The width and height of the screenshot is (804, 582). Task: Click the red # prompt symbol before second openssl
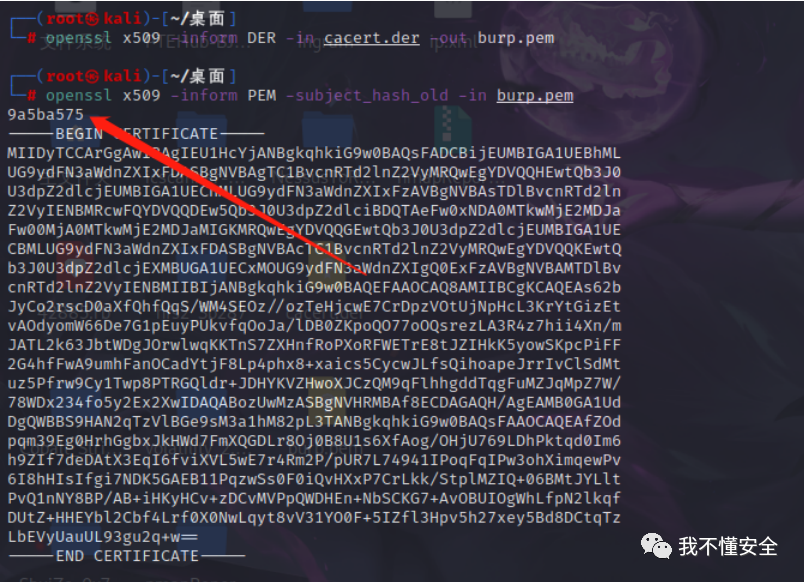coord(32,95)
